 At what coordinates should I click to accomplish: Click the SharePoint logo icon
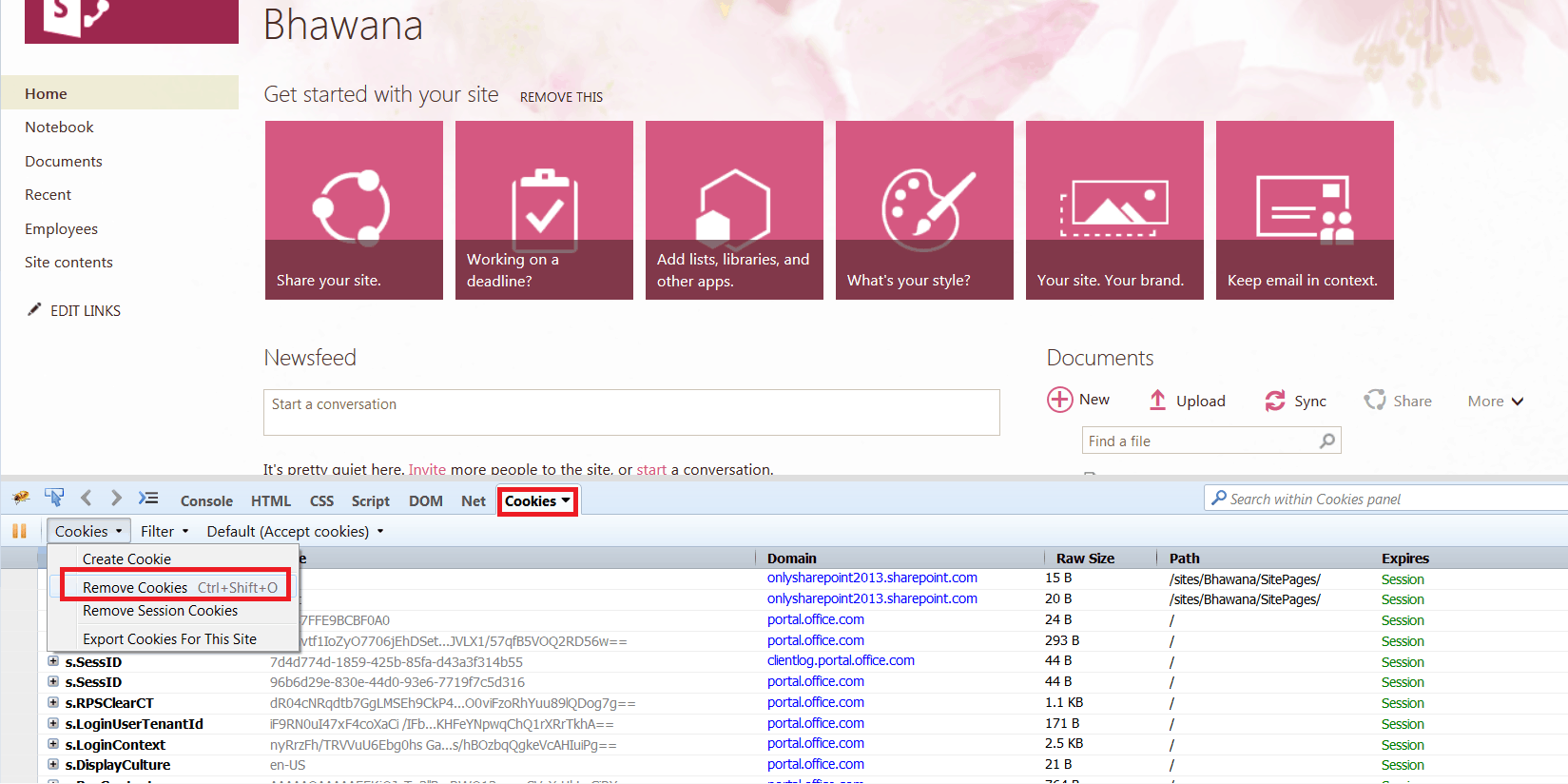coord(131,21)
